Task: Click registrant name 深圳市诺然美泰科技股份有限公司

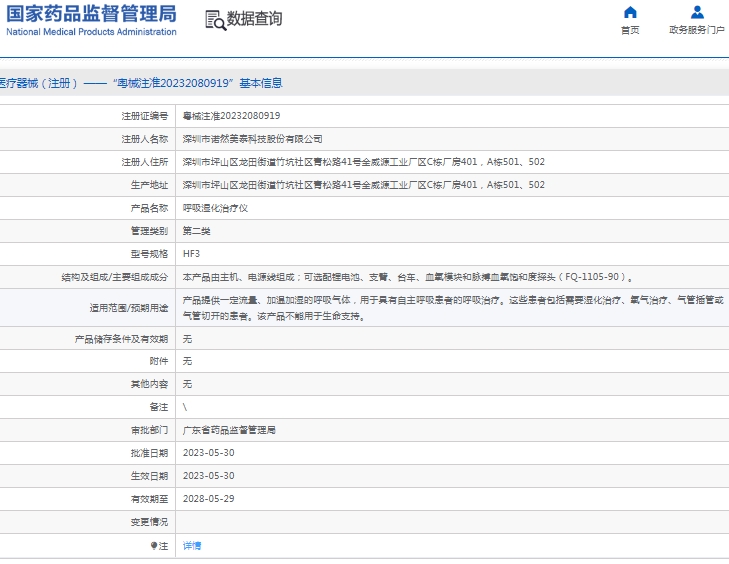Action: coord(252,139)
